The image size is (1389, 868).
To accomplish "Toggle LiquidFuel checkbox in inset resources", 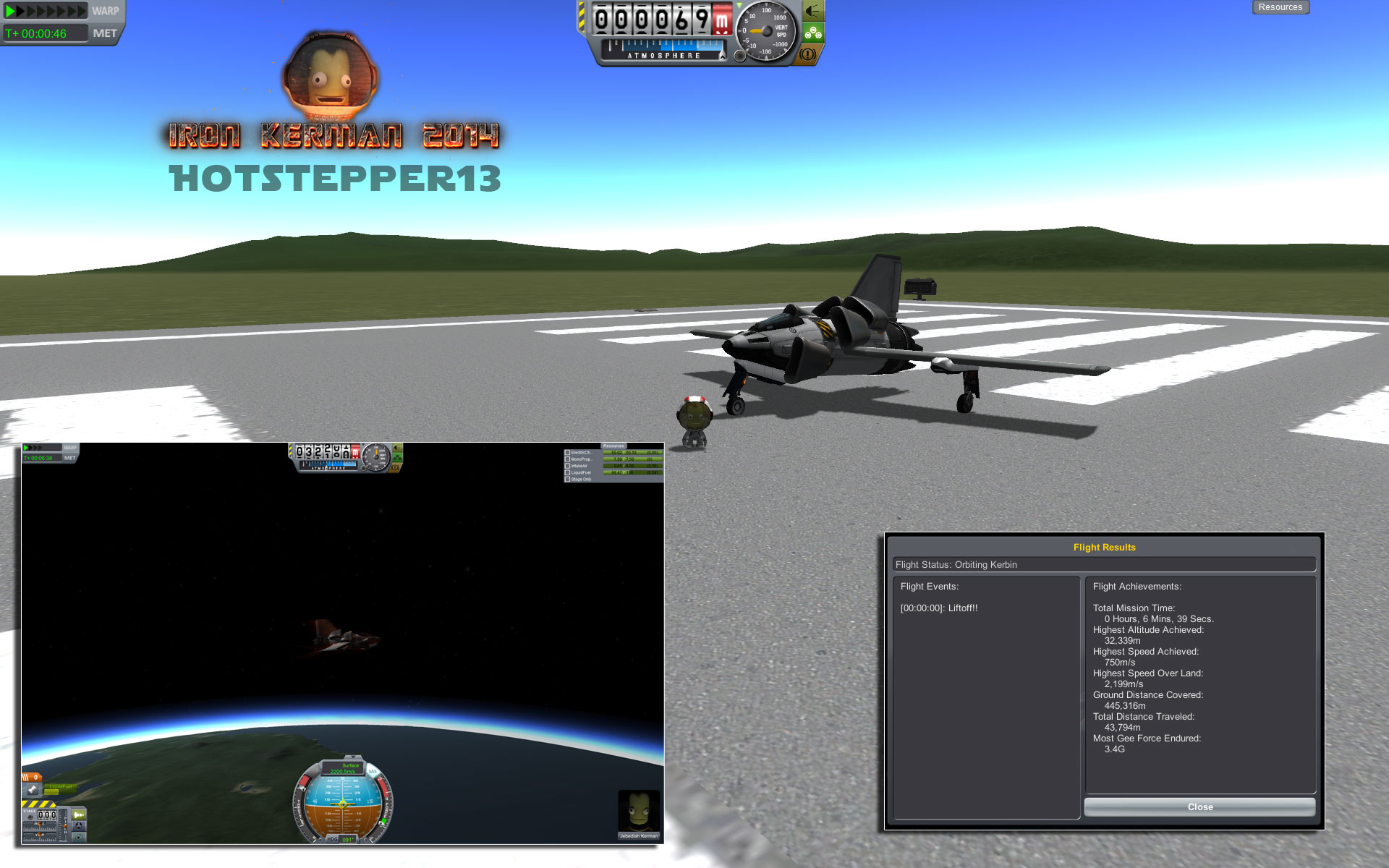I will (567, 472).
